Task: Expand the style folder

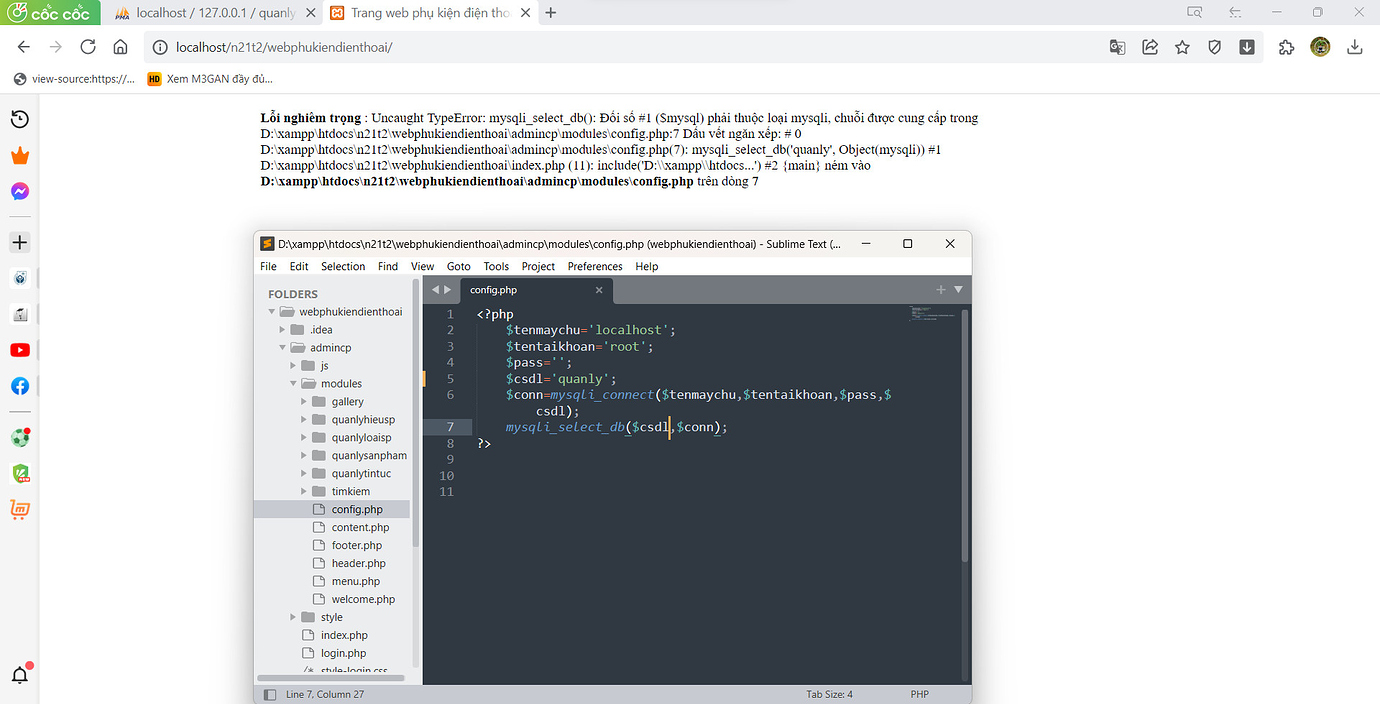Action: tap(292, 617)
